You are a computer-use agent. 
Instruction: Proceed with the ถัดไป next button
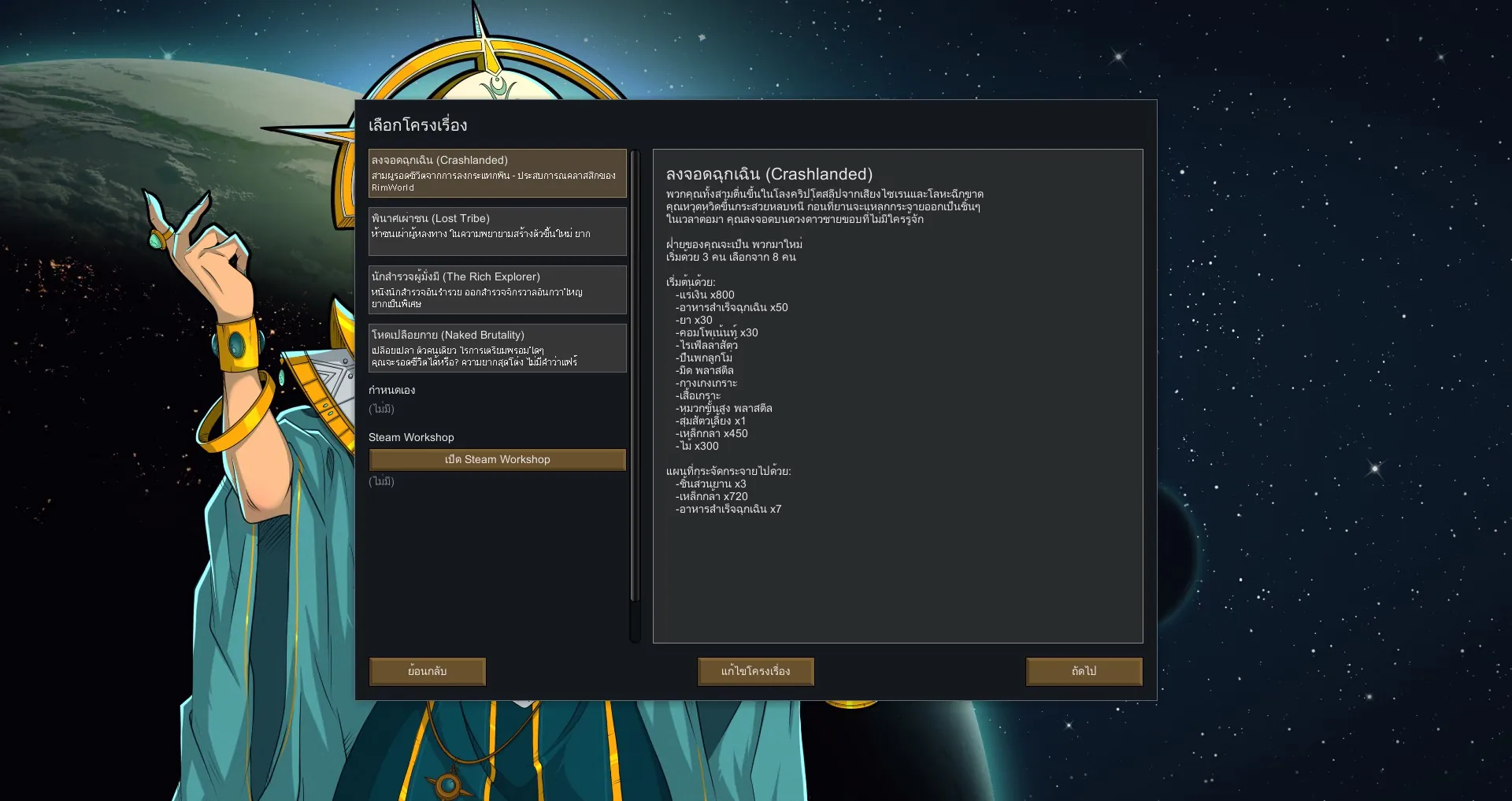tap(1084, 672)
